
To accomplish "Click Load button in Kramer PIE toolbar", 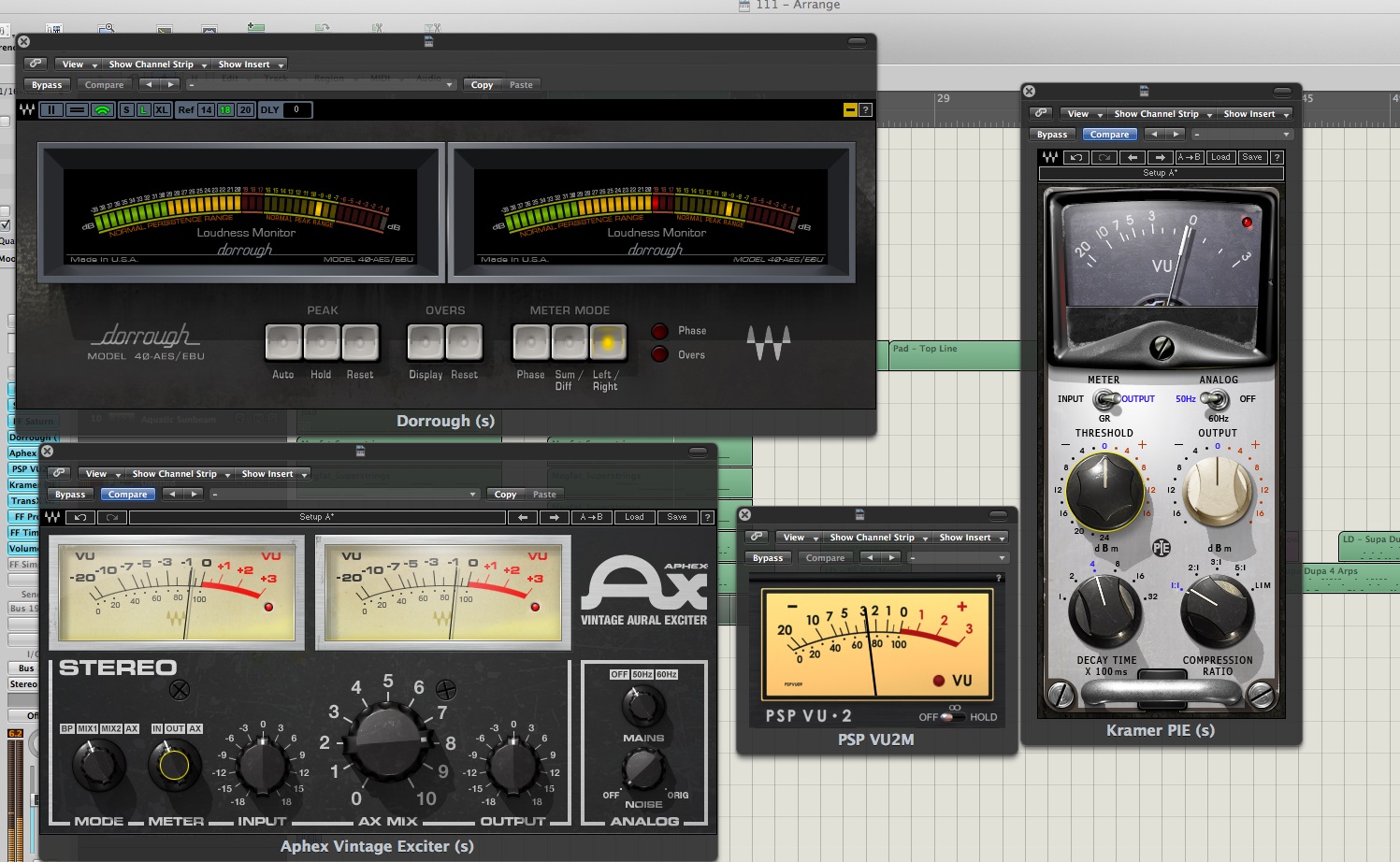I will point(1220,157).
